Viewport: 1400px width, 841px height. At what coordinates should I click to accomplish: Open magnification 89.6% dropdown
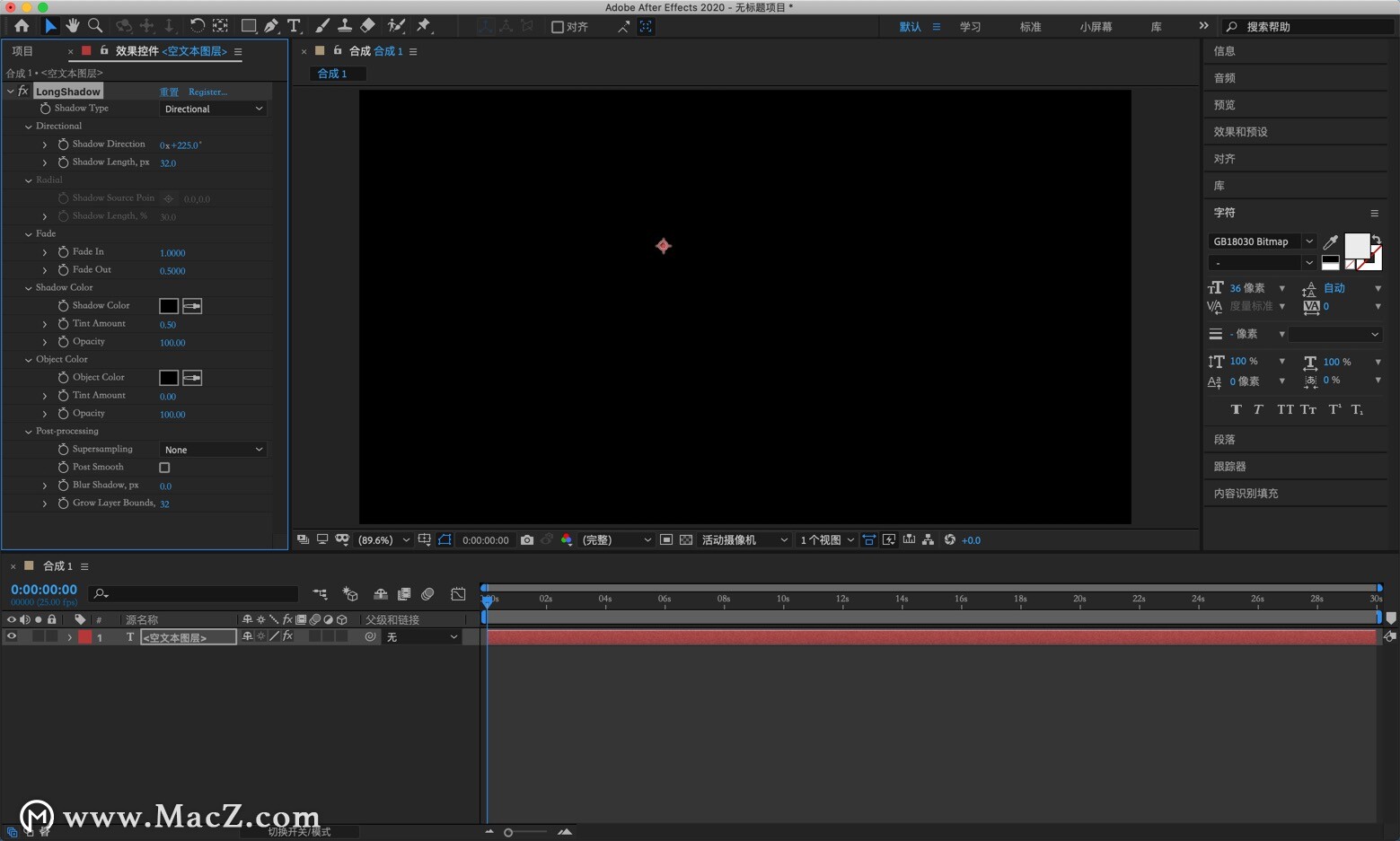point(383,539)
